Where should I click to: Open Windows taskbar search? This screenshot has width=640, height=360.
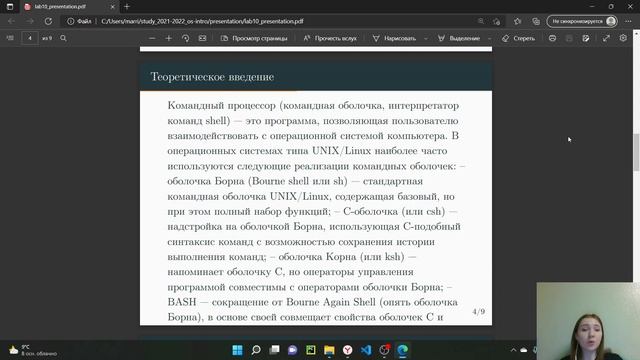pos(256,350)
